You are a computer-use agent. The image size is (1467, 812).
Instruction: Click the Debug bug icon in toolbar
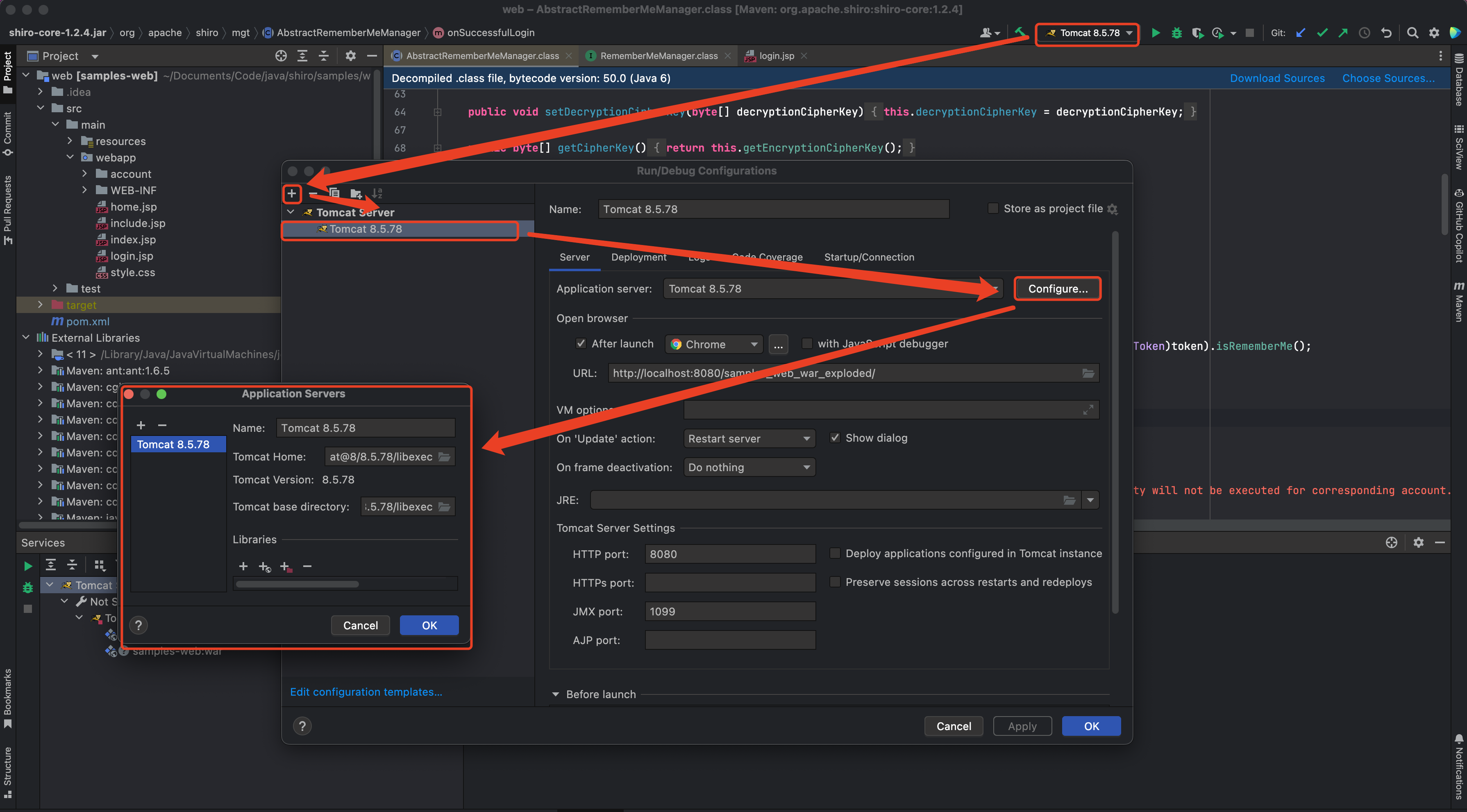1176,33
